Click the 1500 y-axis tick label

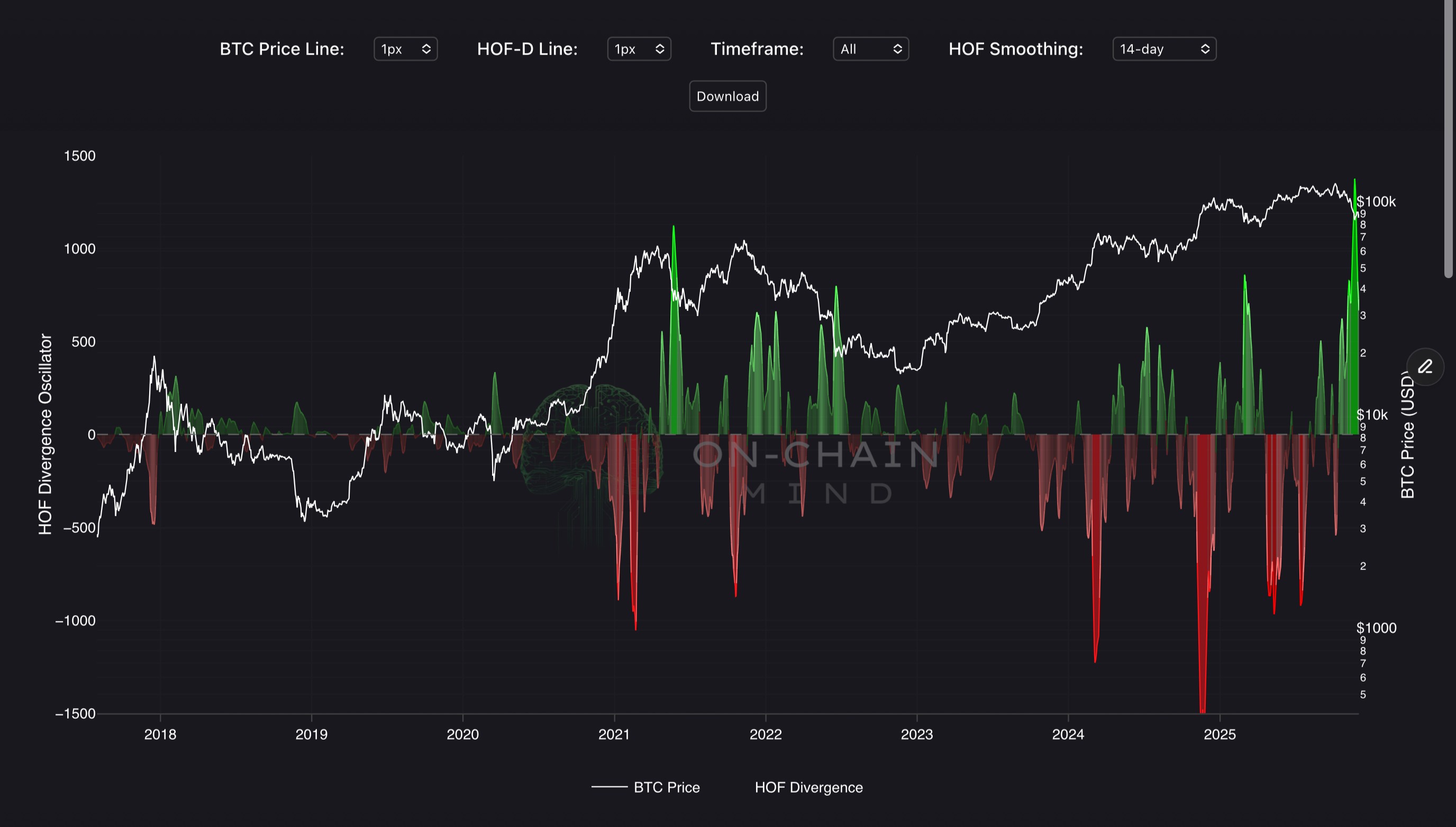79,155
